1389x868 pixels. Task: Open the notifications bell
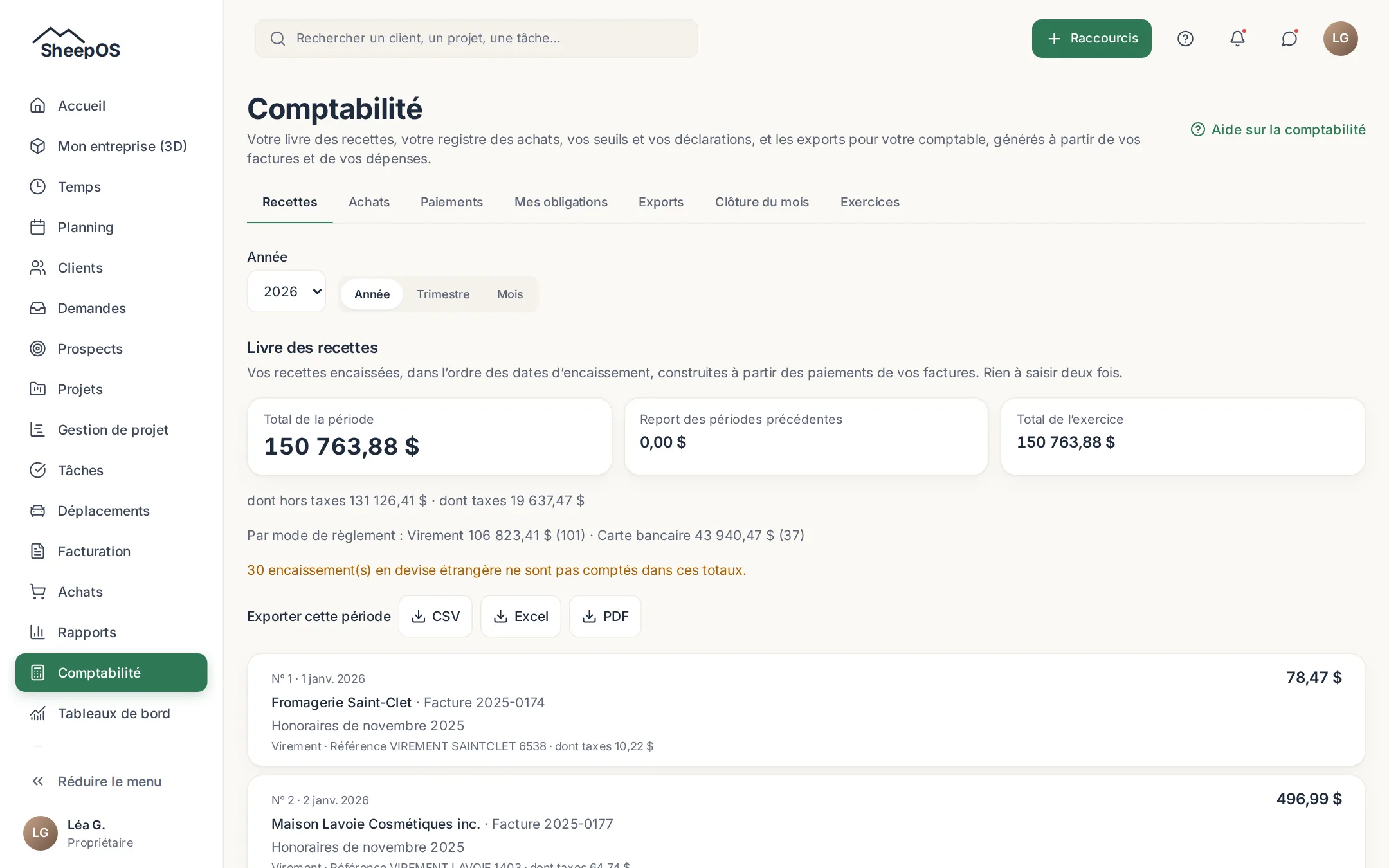[1237, 39]
